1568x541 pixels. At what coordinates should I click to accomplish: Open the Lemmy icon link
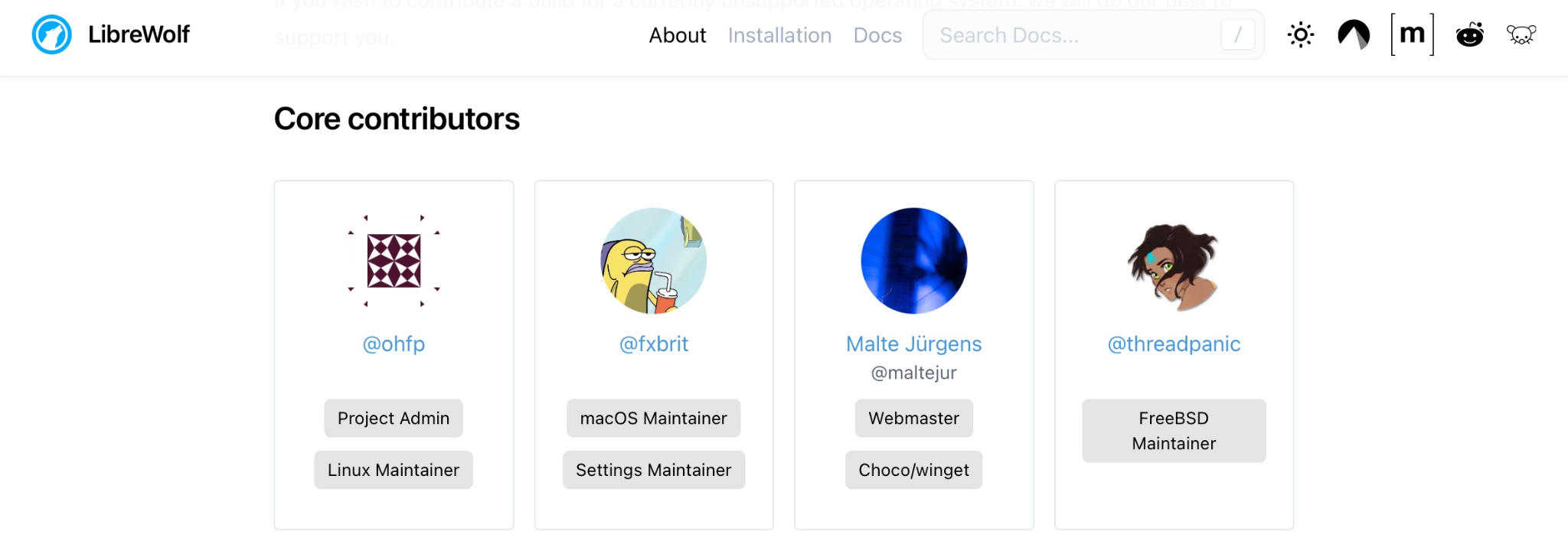pos(1521,34)
